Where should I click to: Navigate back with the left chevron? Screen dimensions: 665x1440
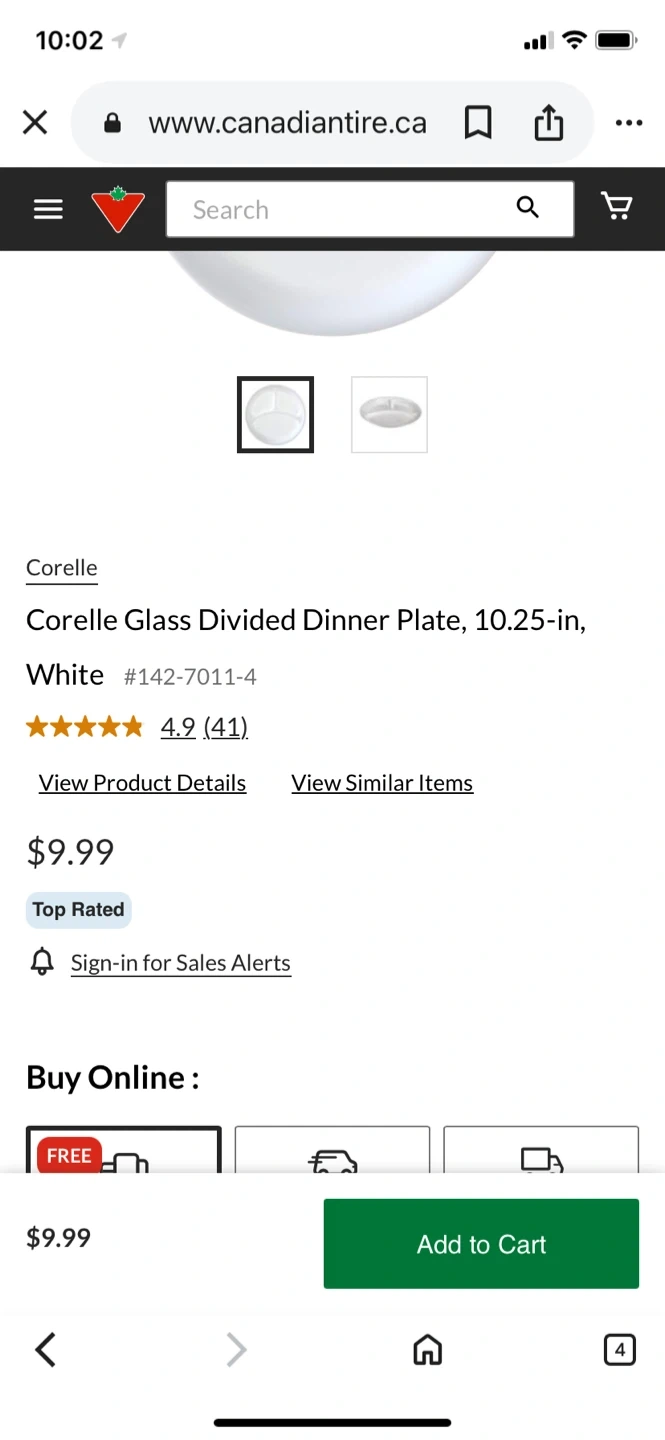[x=45, y=1350]
